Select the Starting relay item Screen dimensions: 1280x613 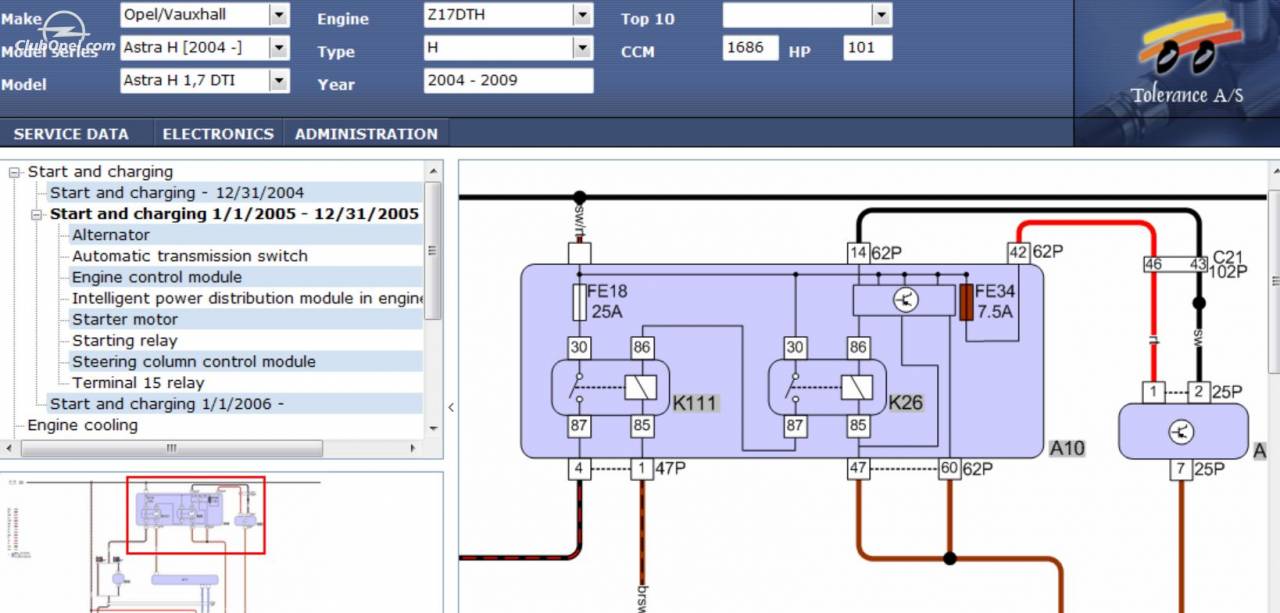coord(124,341)
